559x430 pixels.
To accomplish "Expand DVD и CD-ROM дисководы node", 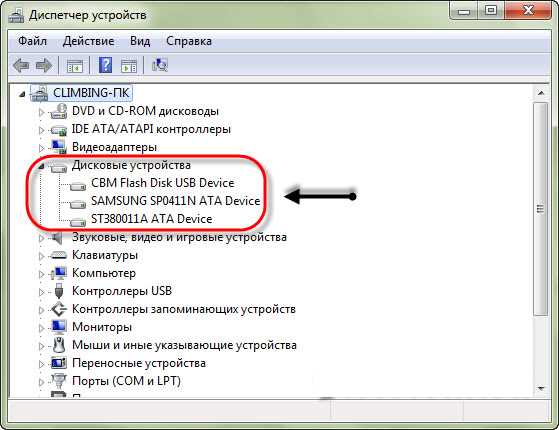I will (x=41, y=112).
